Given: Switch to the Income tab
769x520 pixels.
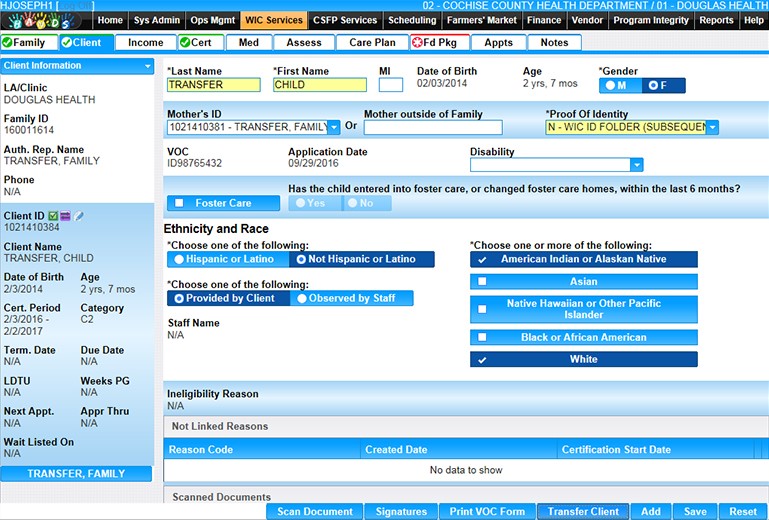Looking at the screenshot, I should 145,43.
